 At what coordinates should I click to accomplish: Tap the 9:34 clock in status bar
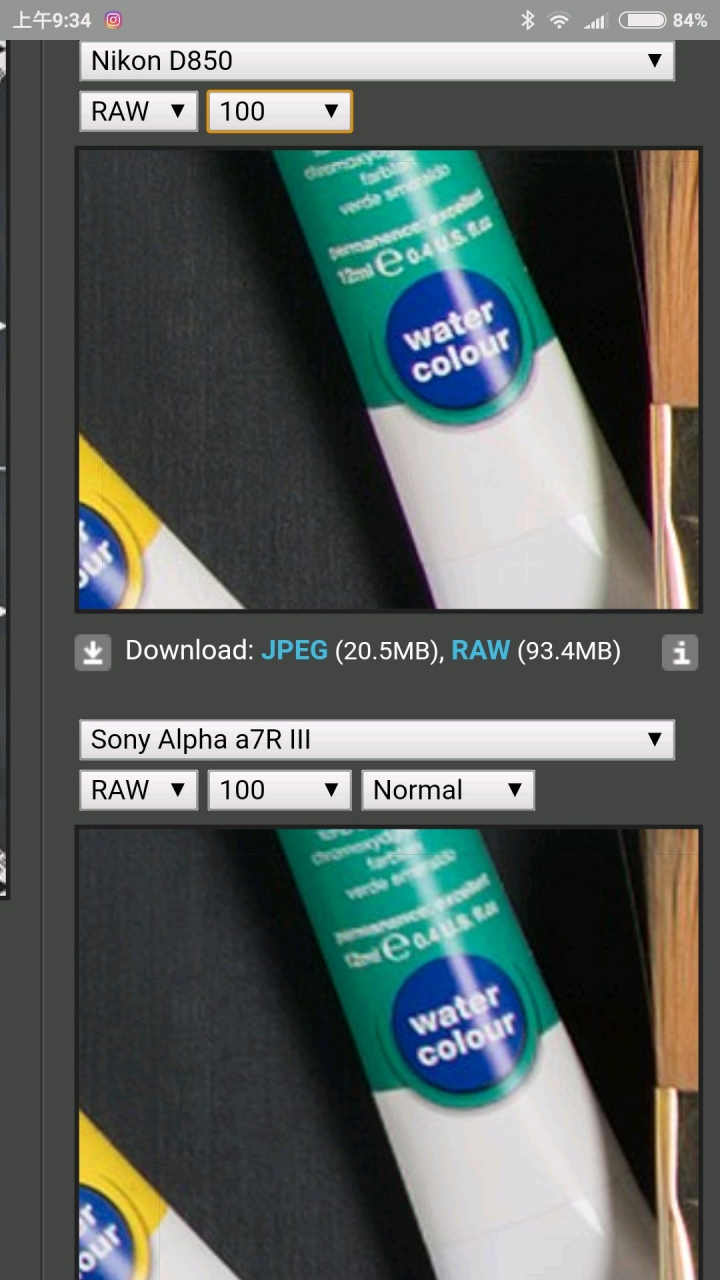(52, 20)
